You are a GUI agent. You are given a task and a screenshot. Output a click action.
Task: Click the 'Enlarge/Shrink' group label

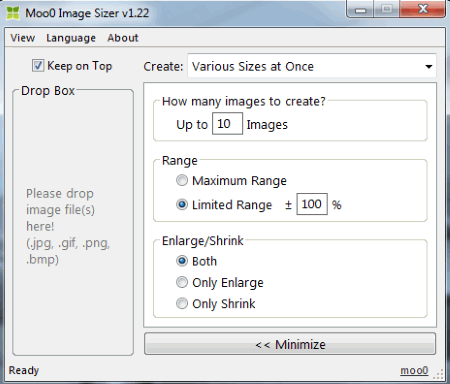(x=203, y=241)
